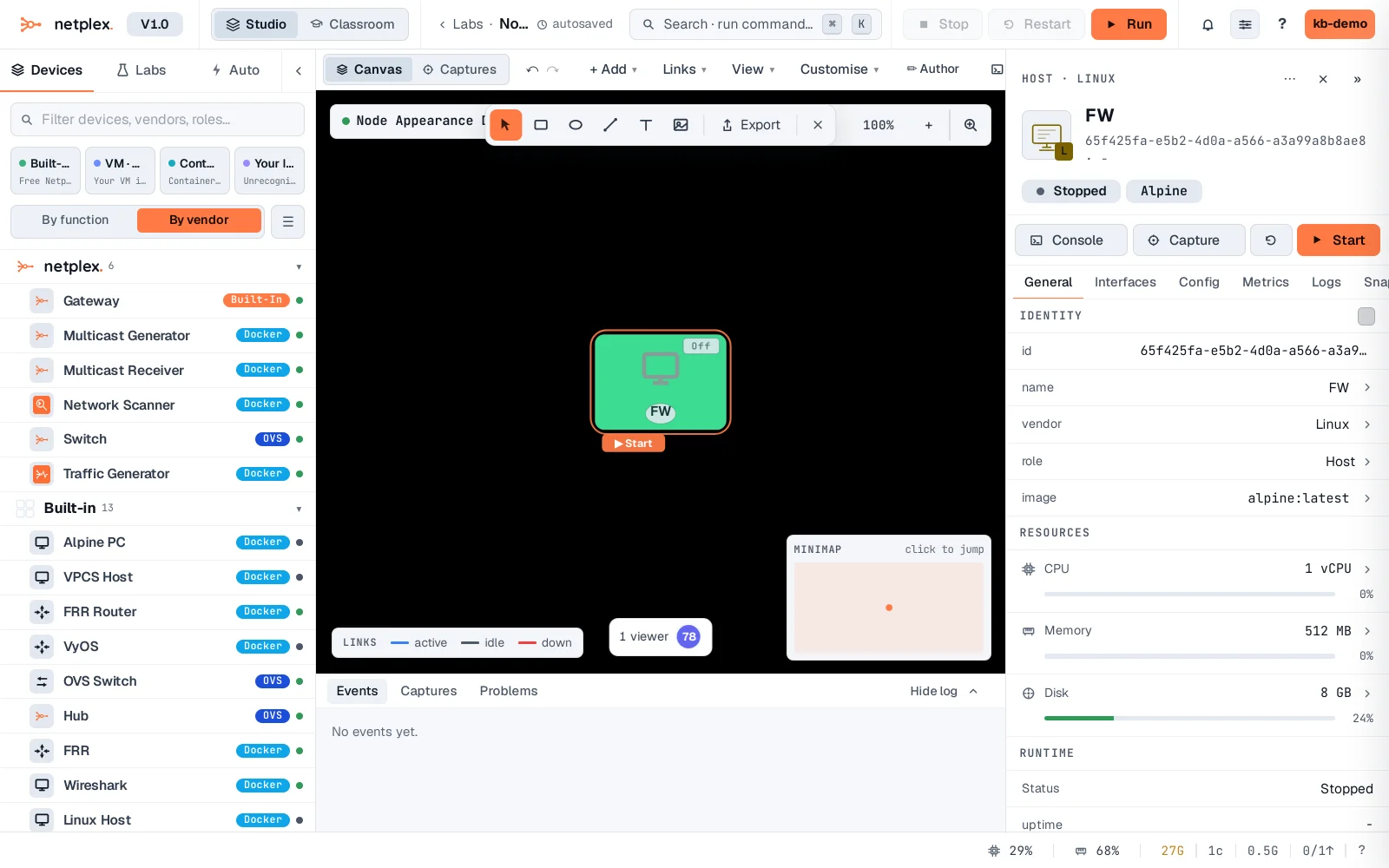1389x868 pixels.
Task: Select the text tool
Action: (646, 125)
